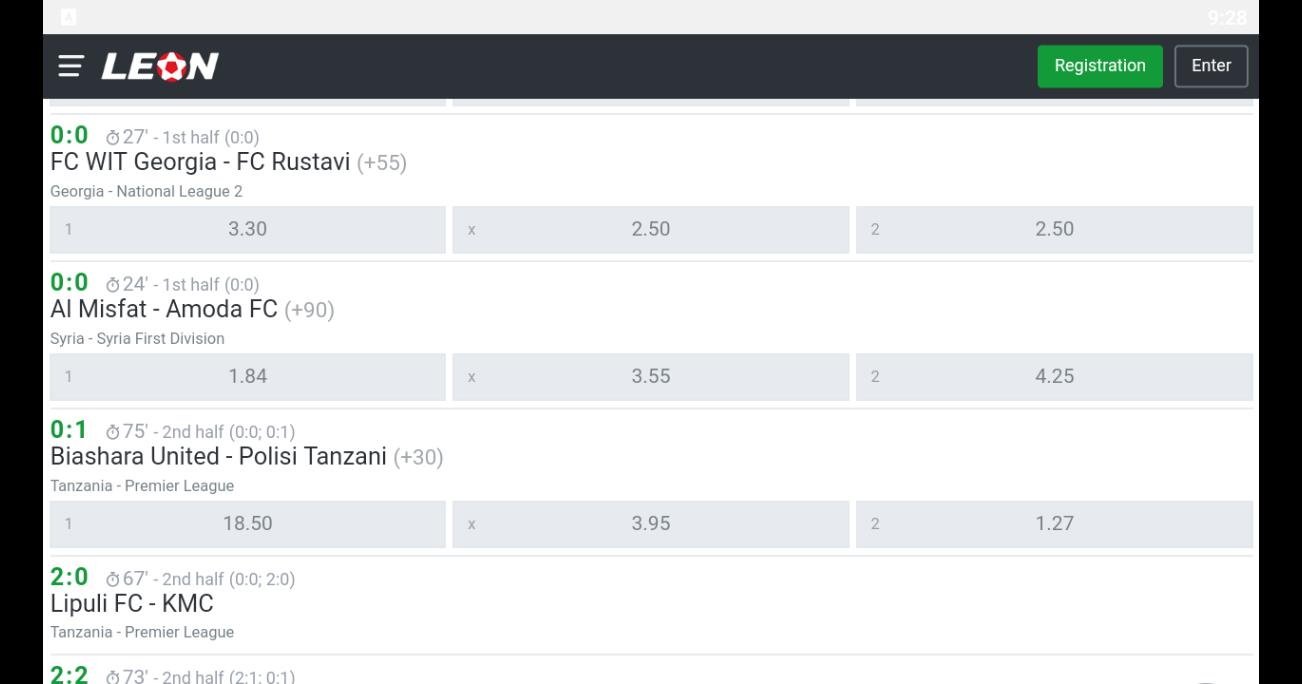Open Al Misfat - Amoda FC match page
This screenshot has width=1302, height=684.
point(164,310)
